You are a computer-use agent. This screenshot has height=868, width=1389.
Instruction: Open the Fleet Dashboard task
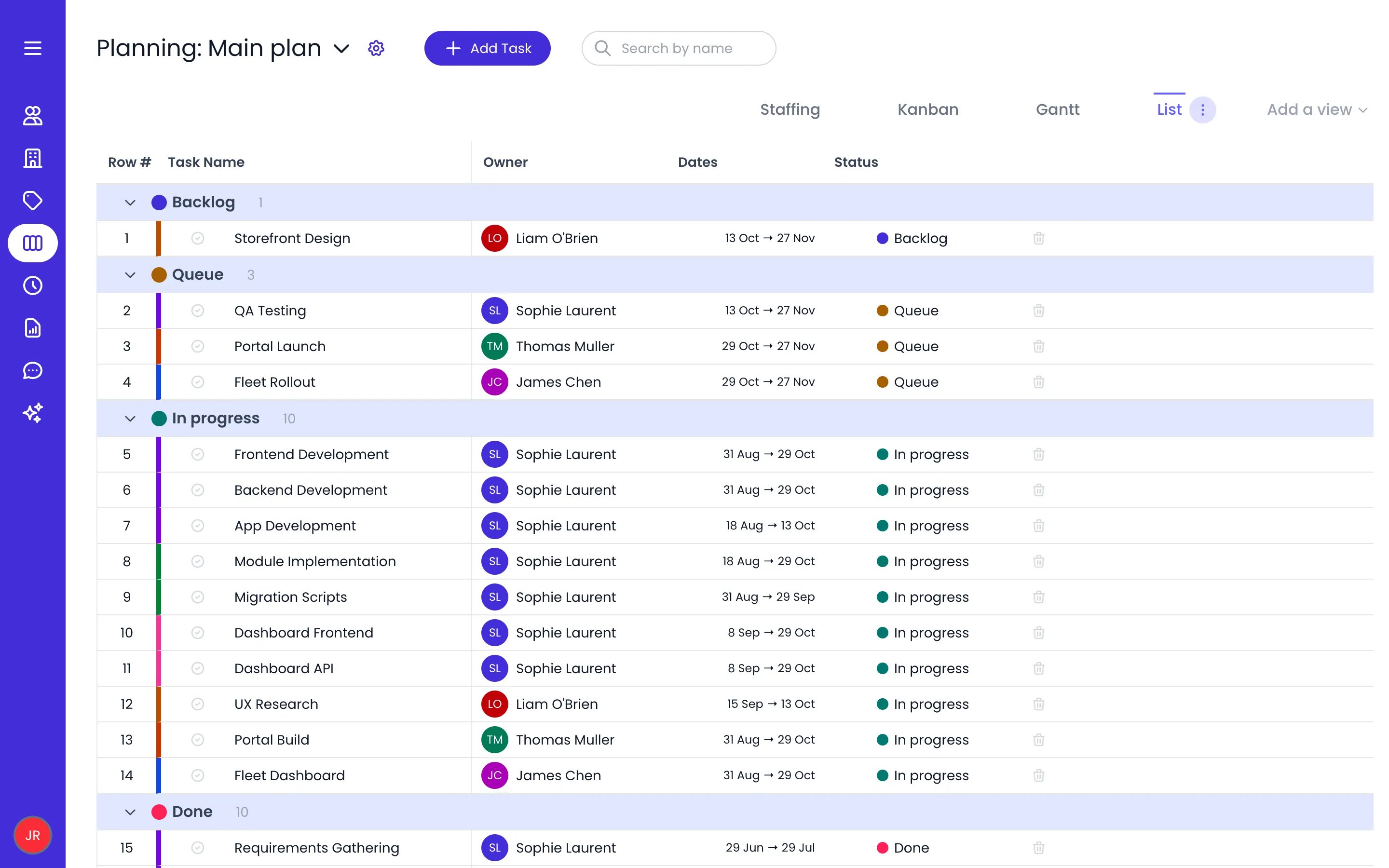pos(289,775)
